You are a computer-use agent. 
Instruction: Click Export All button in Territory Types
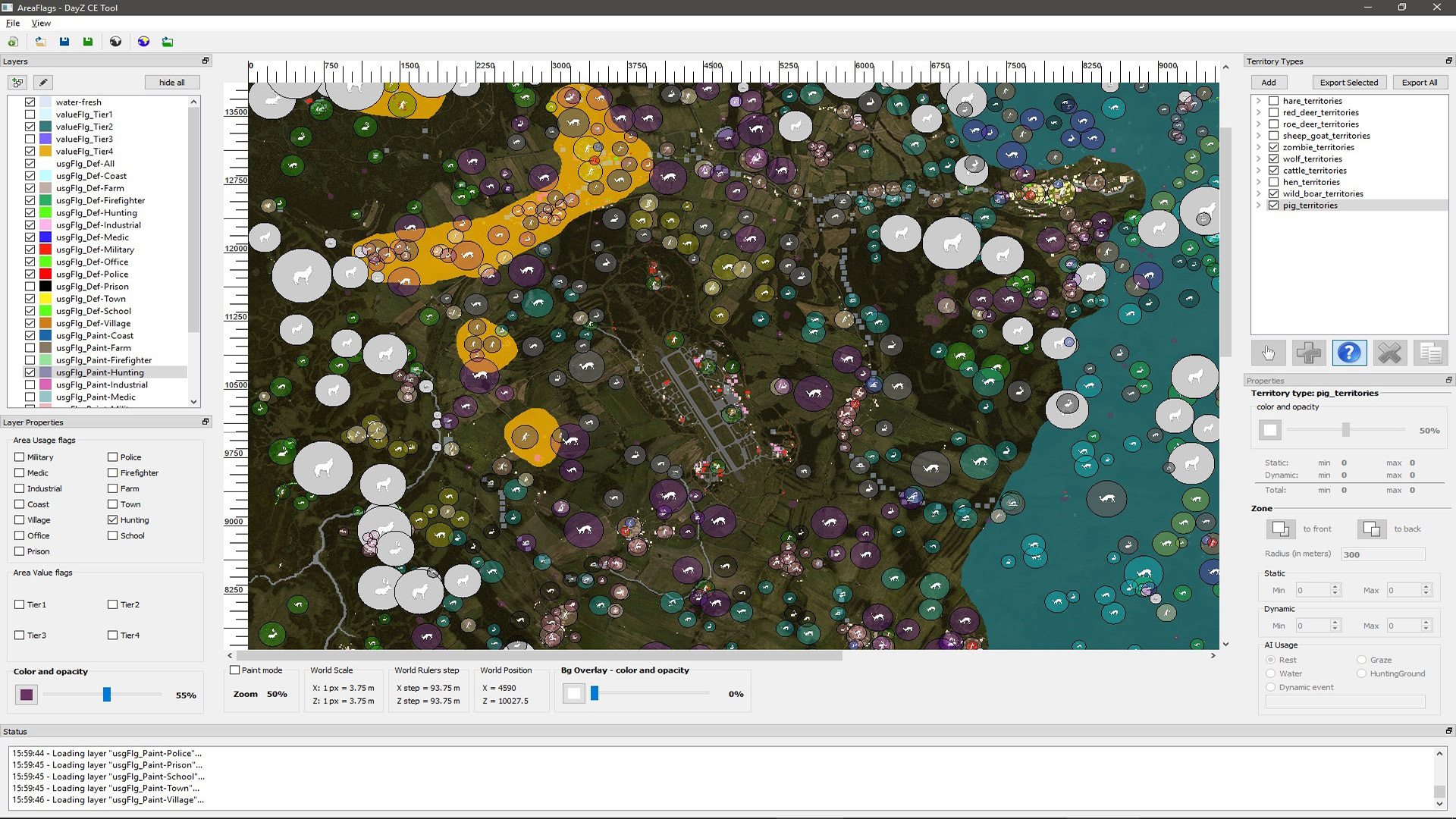click(1419, 82)
